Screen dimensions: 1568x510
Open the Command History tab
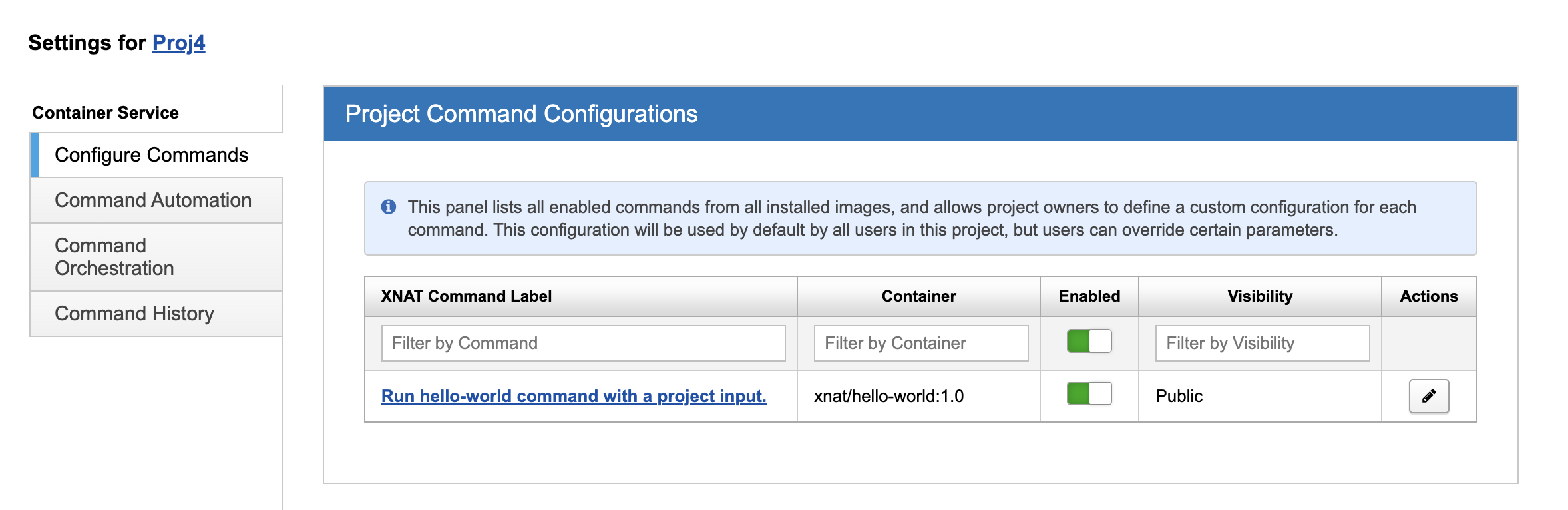(x=134, y=314)
